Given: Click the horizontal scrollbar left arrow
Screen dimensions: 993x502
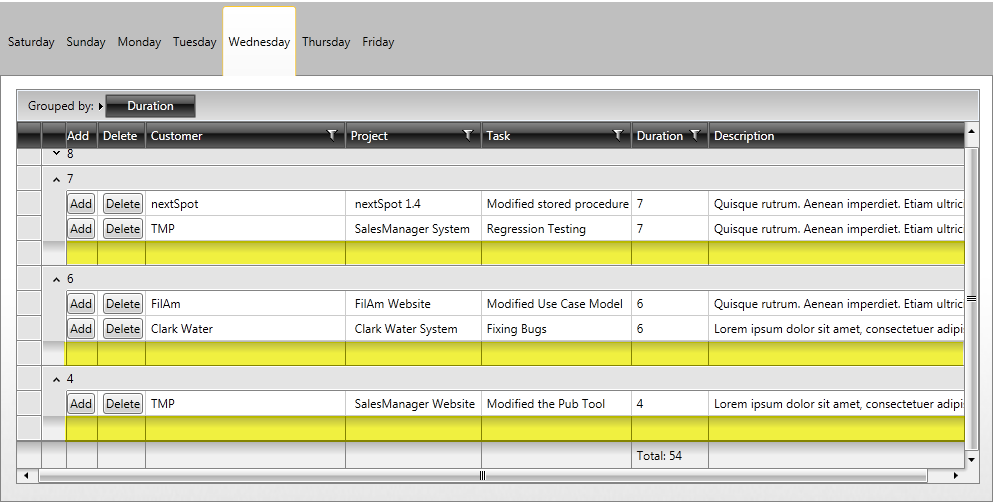Looking at the screenshot, I should click(x=26, y=475).
